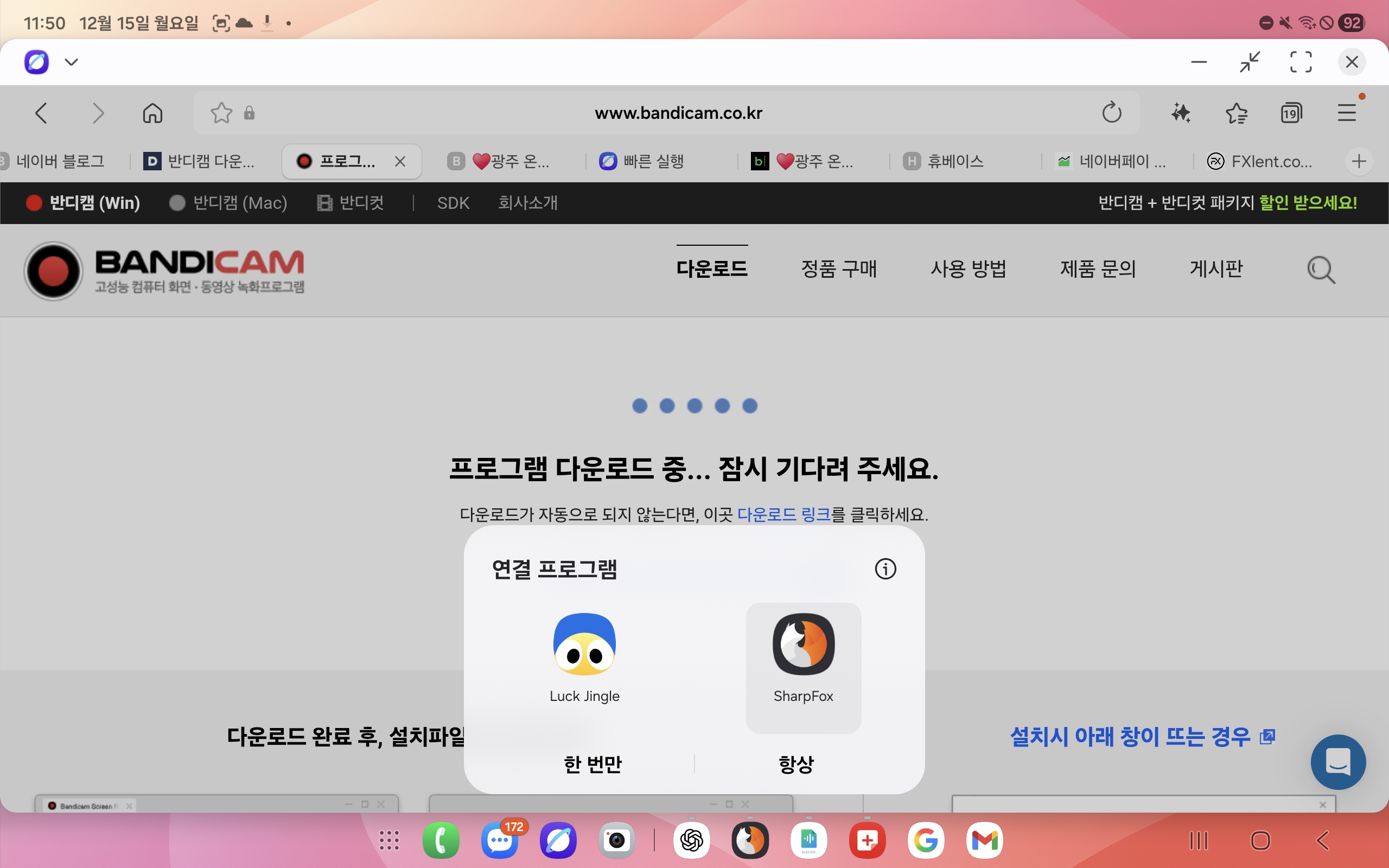Open the browser hamburger menu
The height and width of the screenshot is (868, 1389).
[x=1347, y=112]
